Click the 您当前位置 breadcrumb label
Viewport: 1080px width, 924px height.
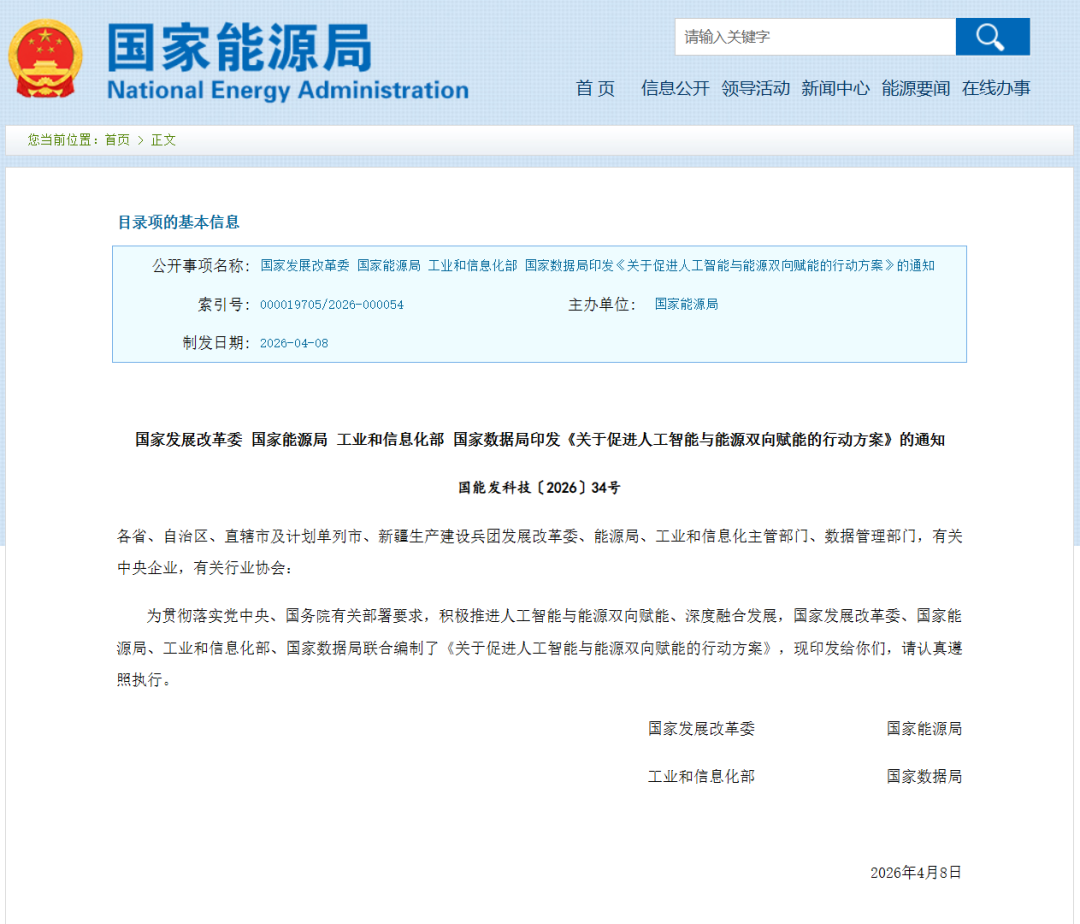point(62,140)
